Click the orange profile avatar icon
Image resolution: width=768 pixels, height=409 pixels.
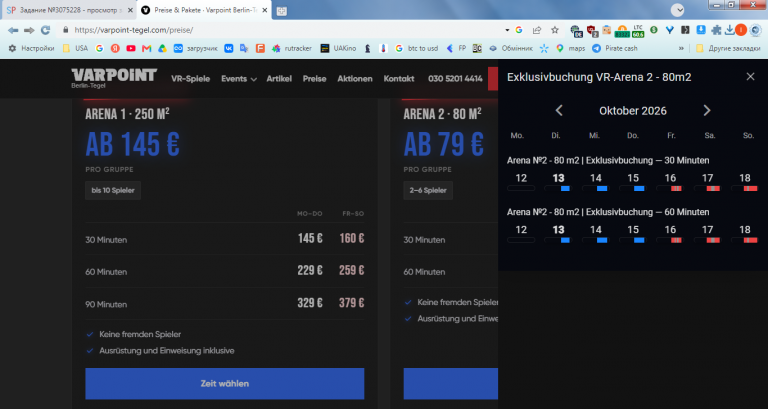point(741,30)
